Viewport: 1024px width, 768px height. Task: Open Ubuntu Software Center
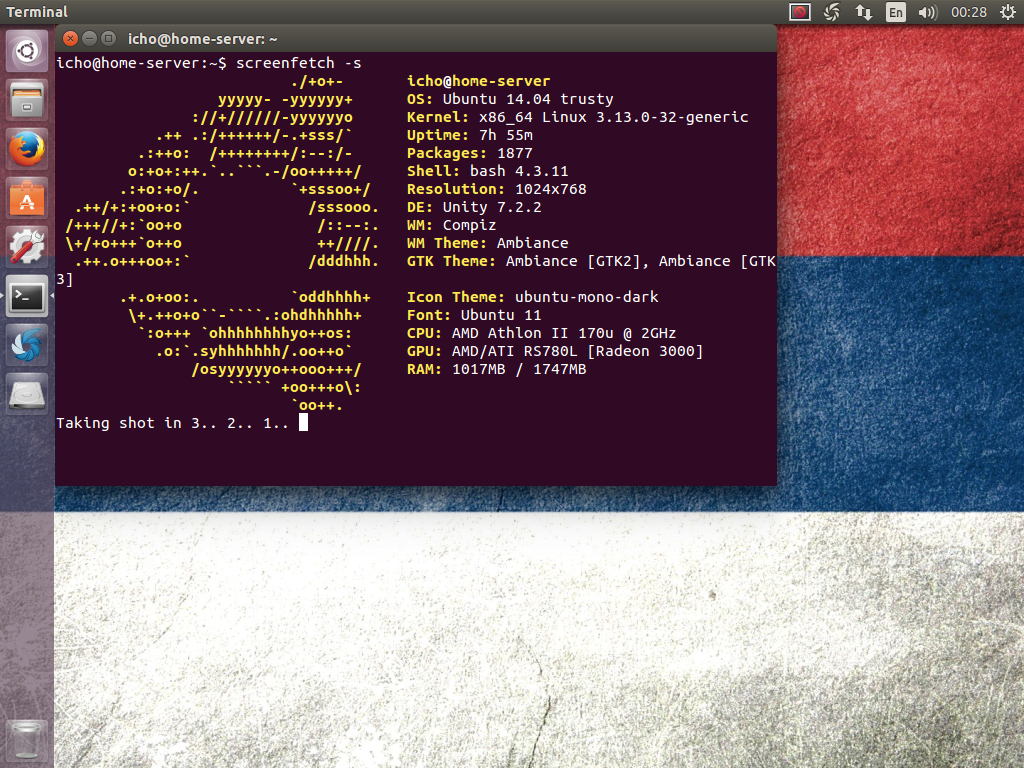tap(27, 198)
